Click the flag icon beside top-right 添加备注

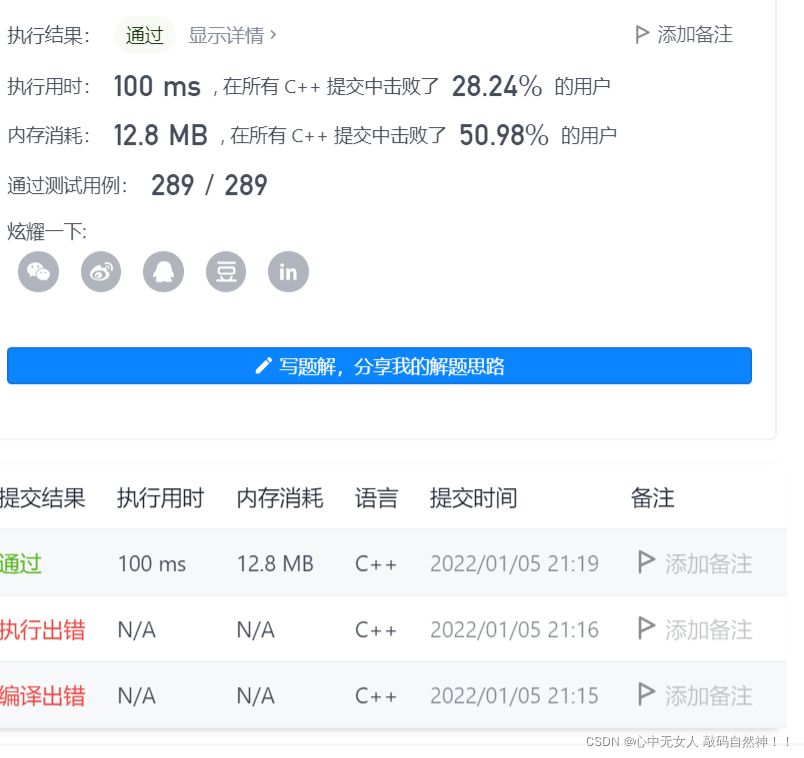click(x=643, y=33)
